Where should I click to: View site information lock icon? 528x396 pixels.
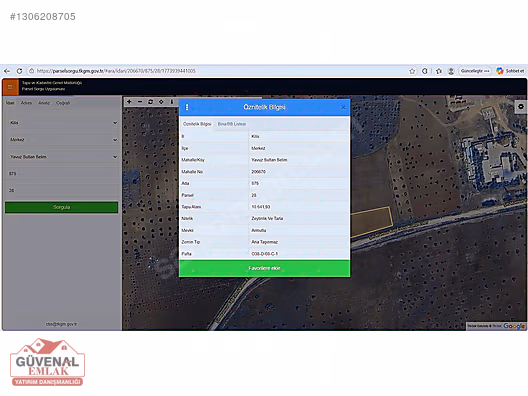point(31,71)
